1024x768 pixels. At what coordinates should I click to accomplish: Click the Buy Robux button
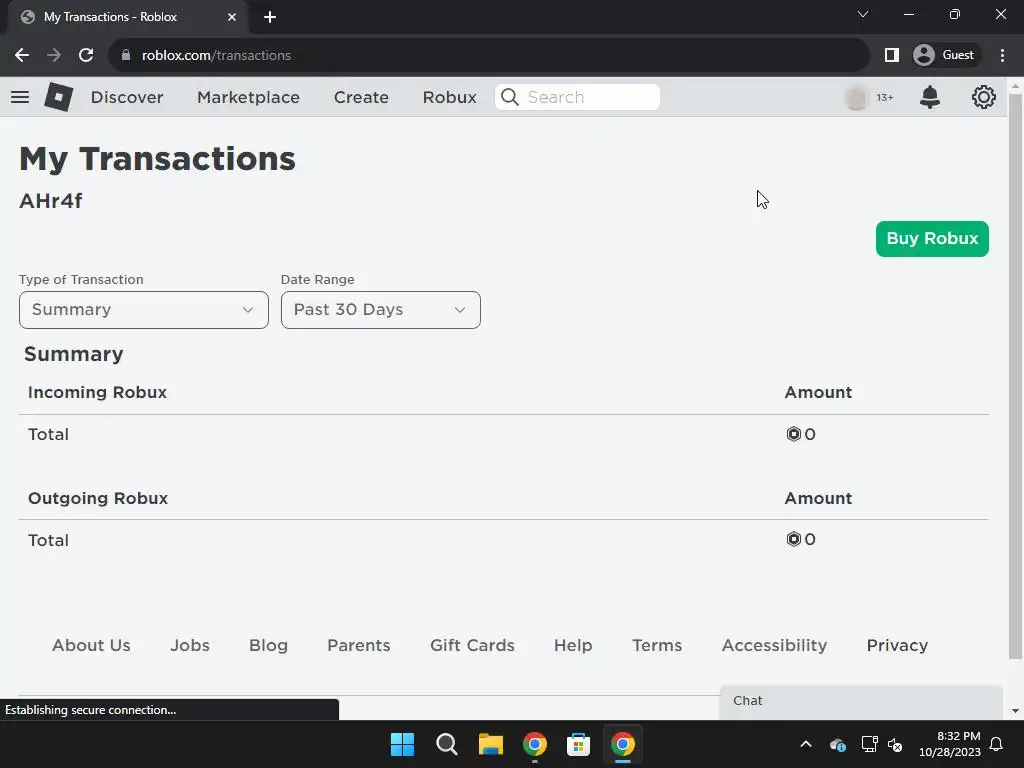click(x=932, y=239)
